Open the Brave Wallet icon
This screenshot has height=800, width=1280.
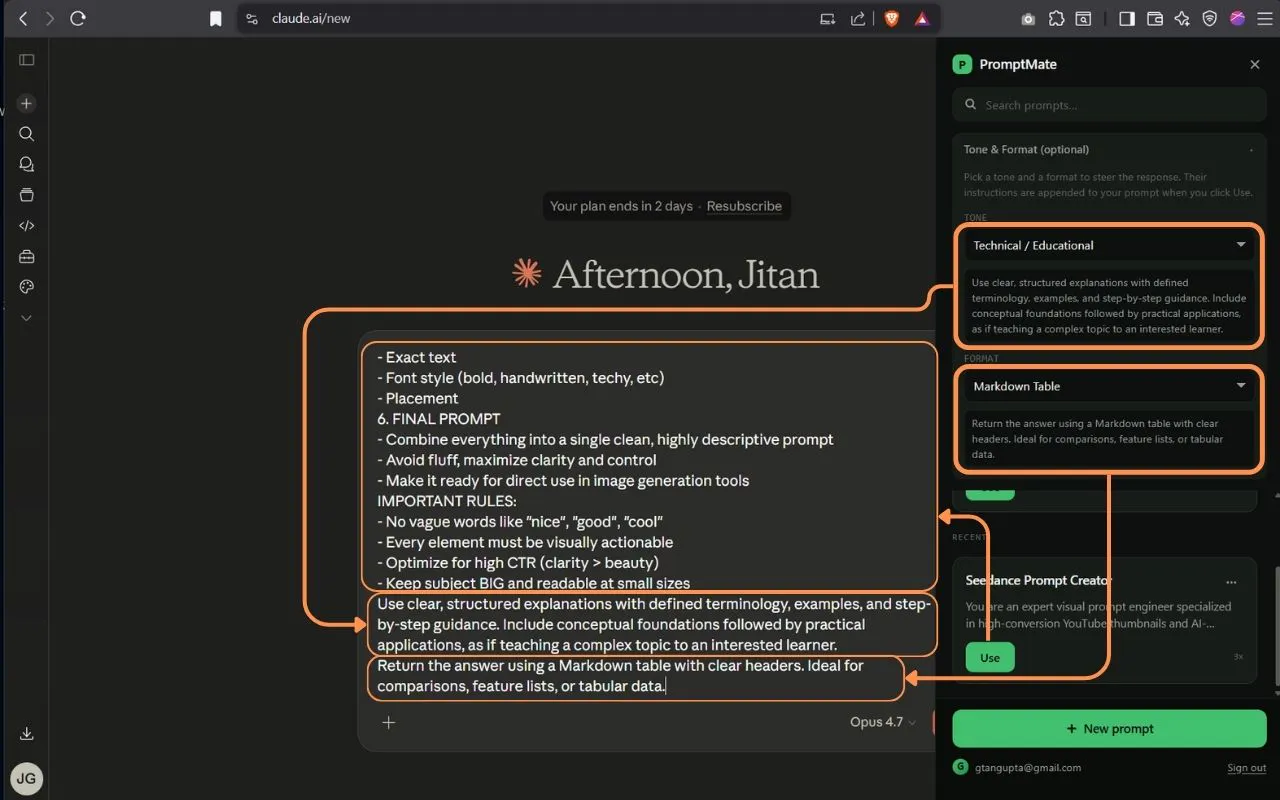click(x=1155, y=18)
